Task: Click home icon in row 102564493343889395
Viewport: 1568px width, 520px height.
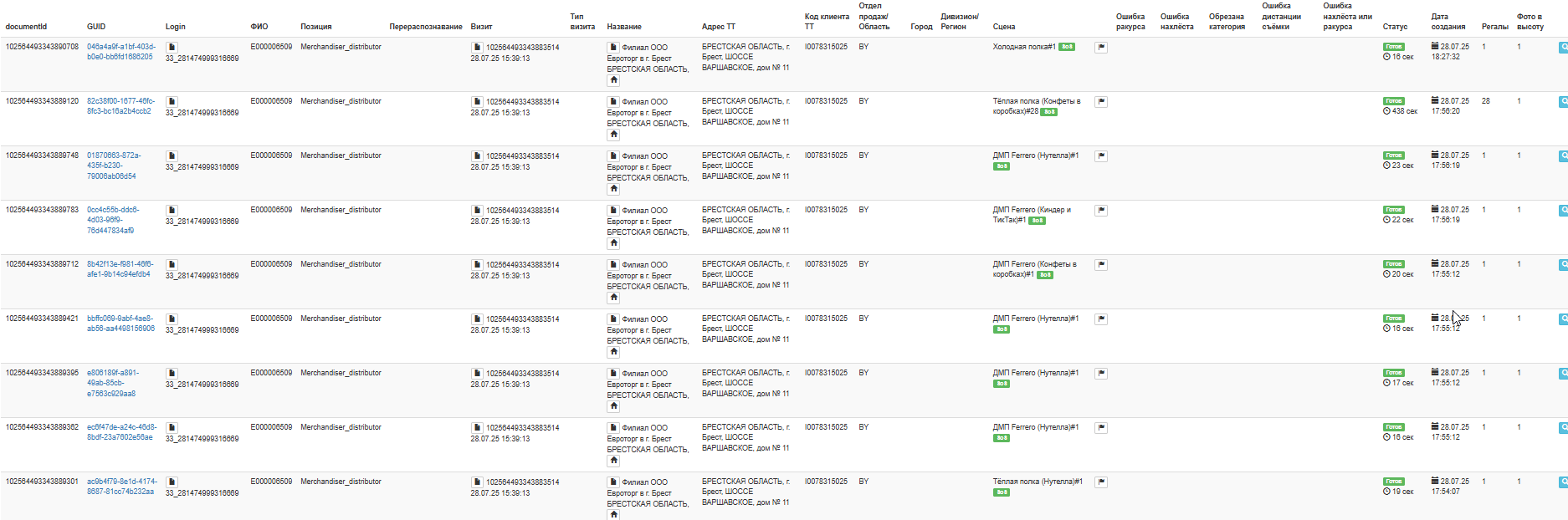Action: point(613,406)
